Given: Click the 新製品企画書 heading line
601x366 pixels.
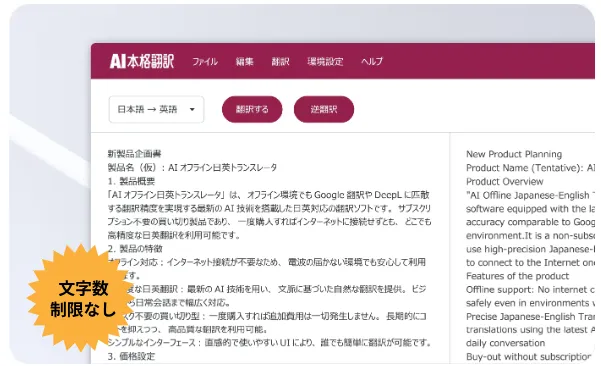Looking at the screenshot, I should pyautogui.click(x=135, y=154).
